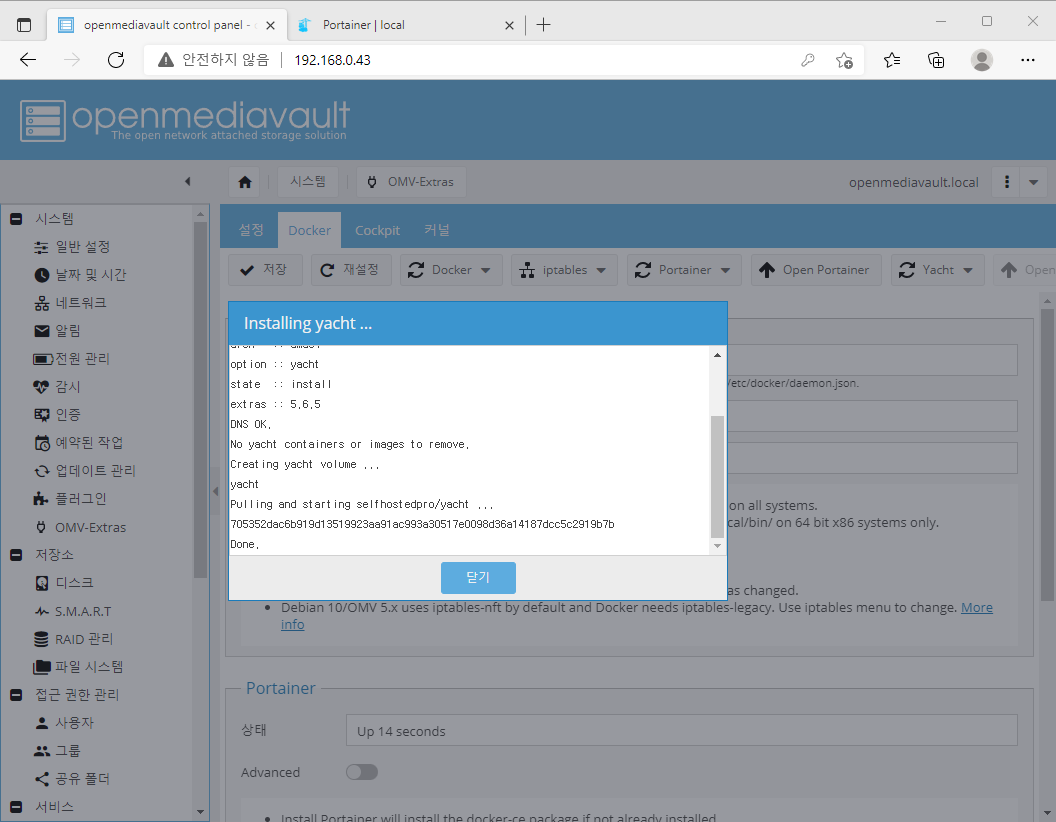This screenshot has height=822, width=1056.
Task: Open the Portainer dropdown menu
Action: pyautogui.click(x=684, y=270)
